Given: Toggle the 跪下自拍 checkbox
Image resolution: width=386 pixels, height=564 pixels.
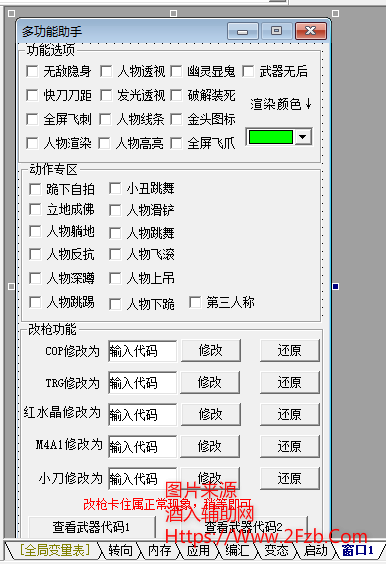Looking at the screenshot, I should coord(35,189).
